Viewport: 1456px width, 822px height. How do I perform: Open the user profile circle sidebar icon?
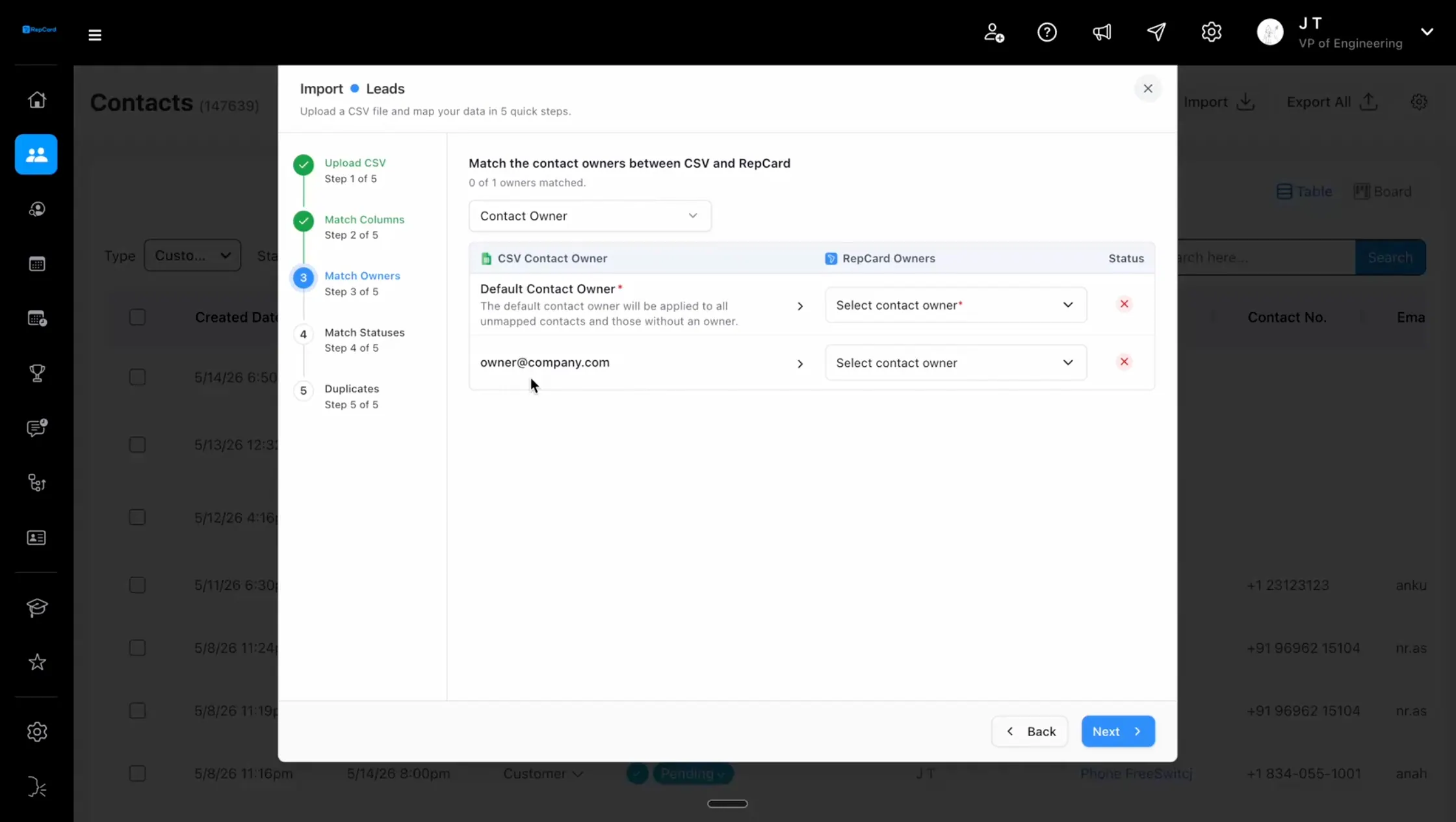pos(37,209)
